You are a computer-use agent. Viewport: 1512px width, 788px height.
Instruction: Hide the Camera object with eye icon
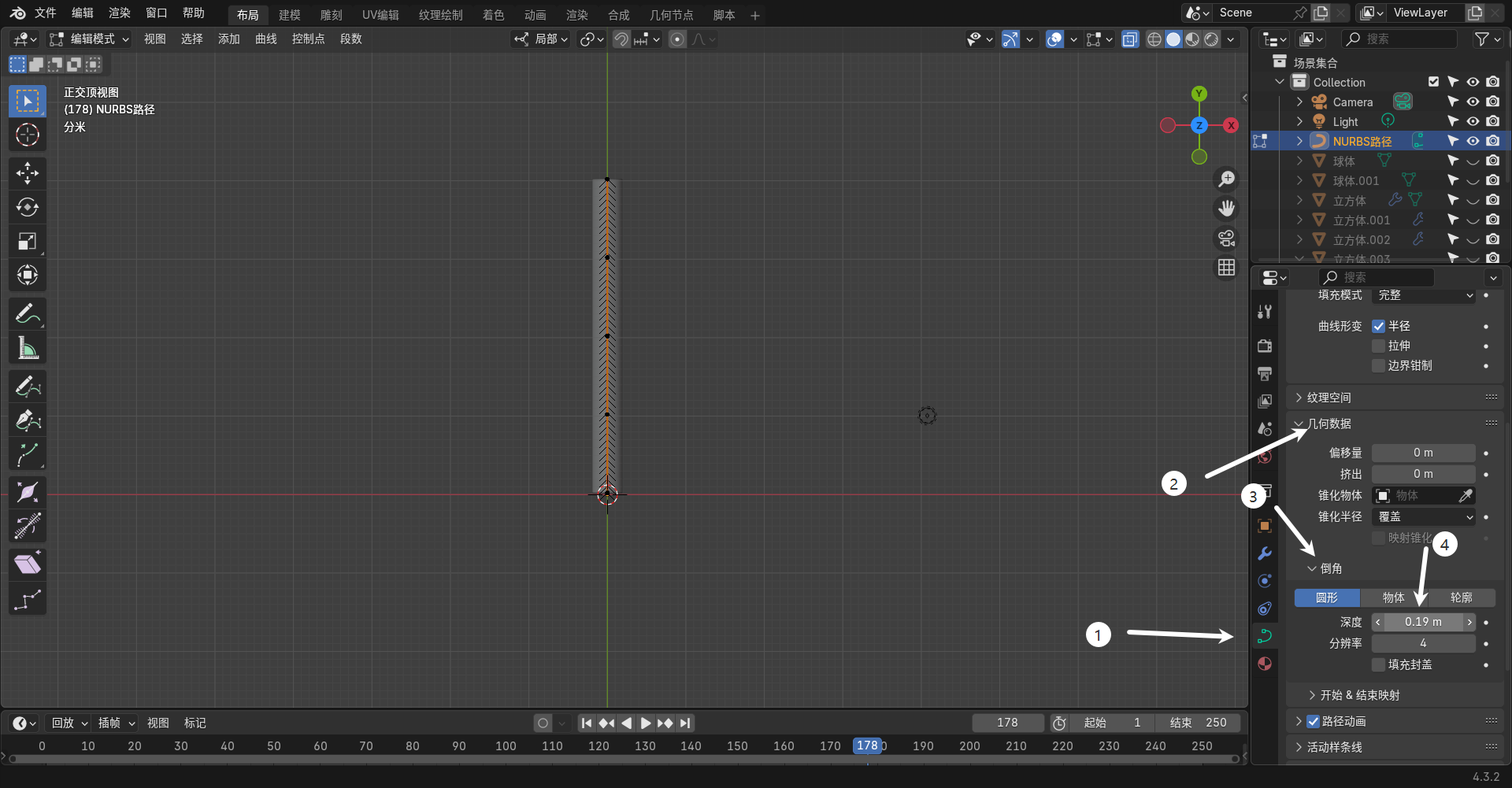tap(1473, 102)
